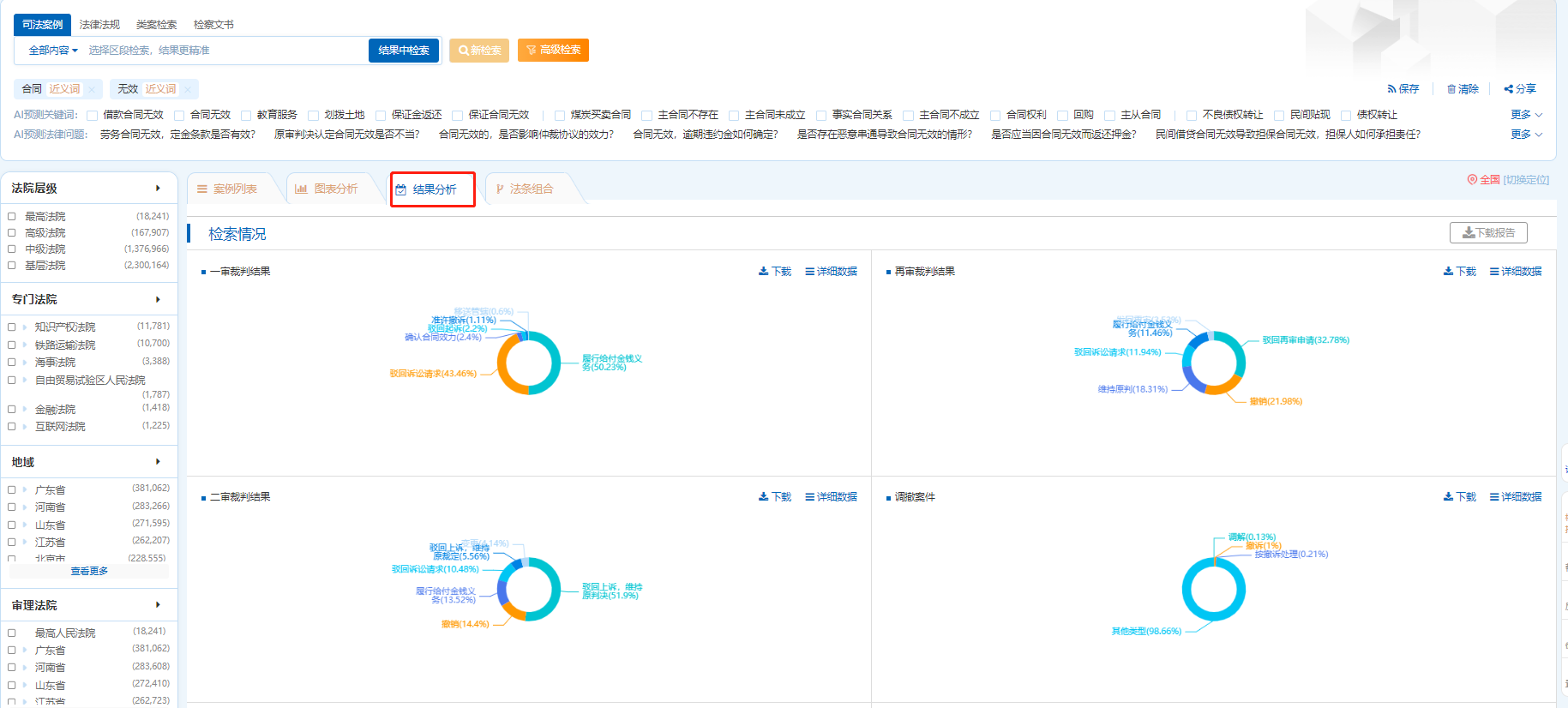Download the 调撤案件 chart
This screenshot has width=1568, height=708.
(x=1459, y=497)
